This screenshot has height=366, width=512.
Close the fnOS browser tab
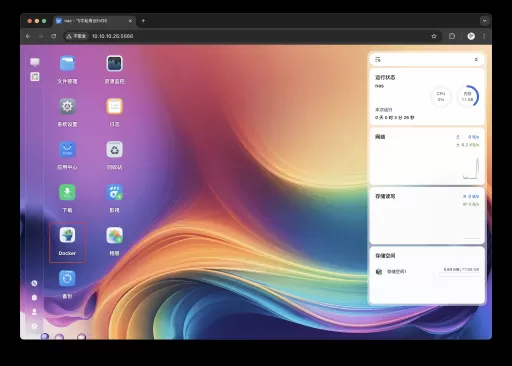click(130, 21)
